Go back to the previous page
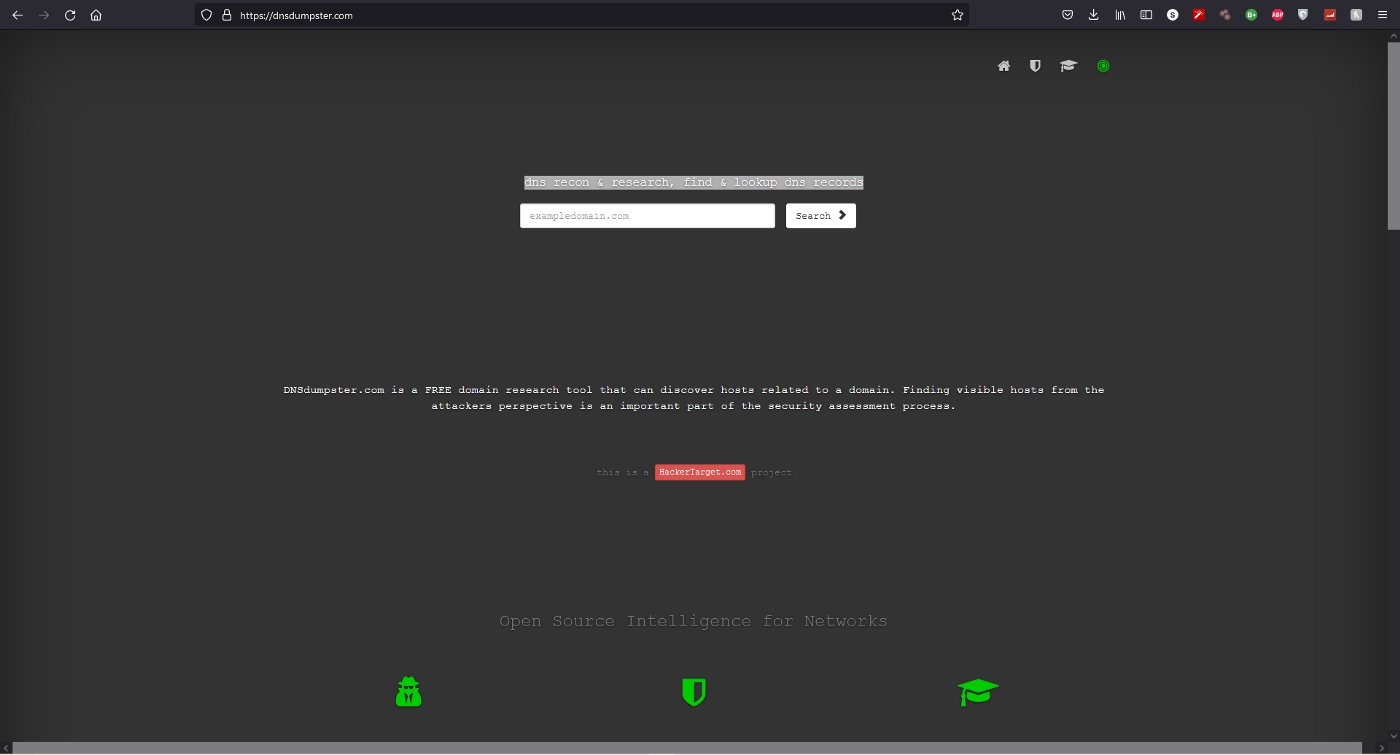Screen dimensions: 1400x755 (17, 15)
